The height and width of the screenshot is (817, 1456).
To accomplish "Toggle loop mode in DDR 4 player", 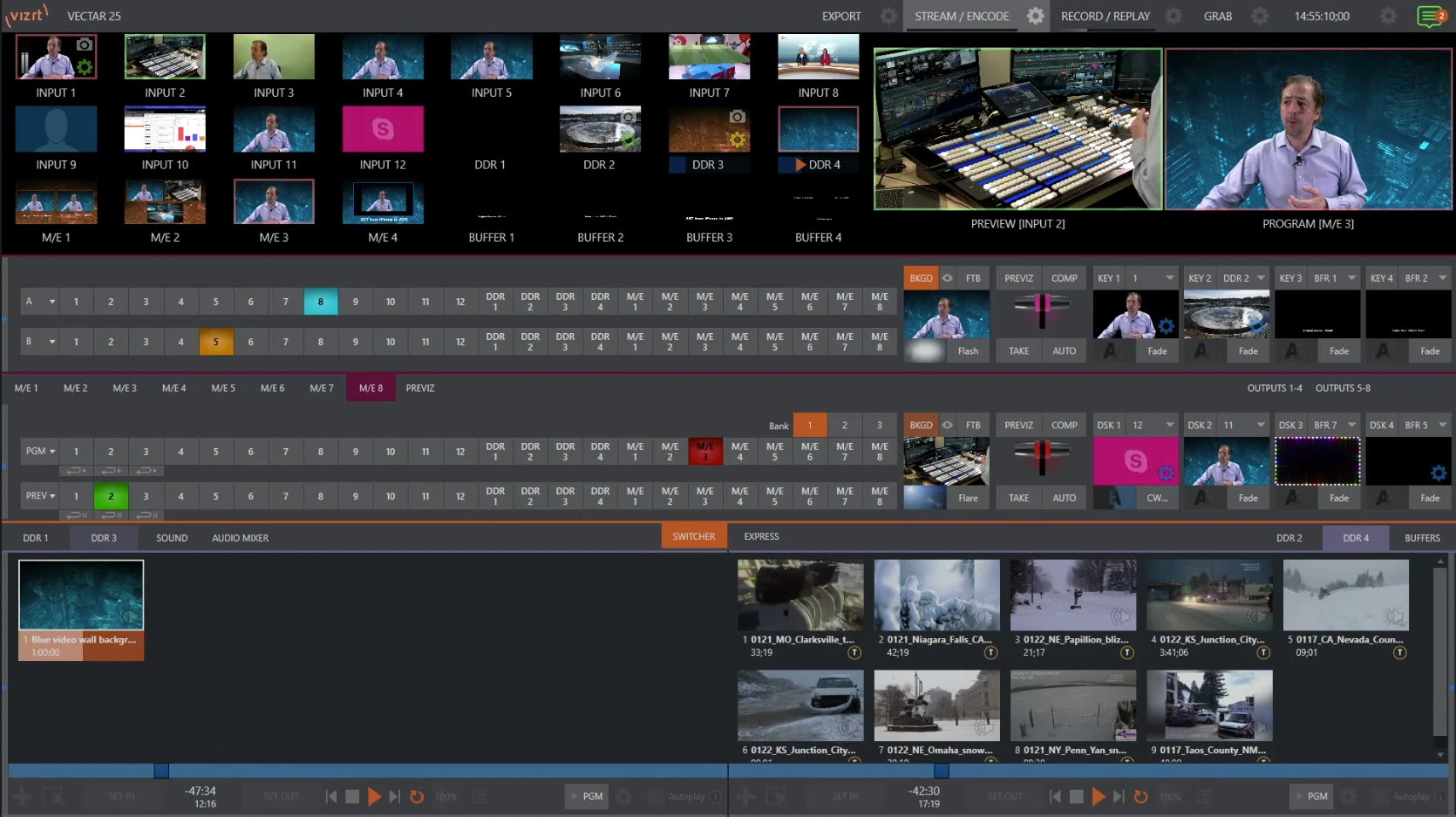I will click(x=1140, y=796).
